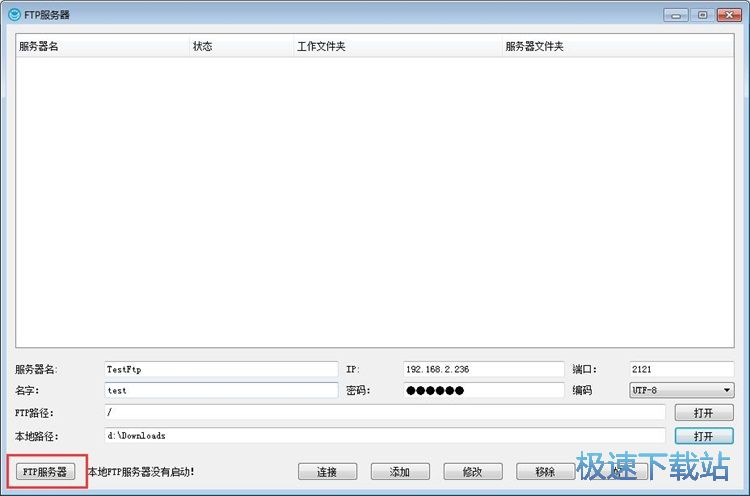The width and height of the screenshot is (750, 496).
Task: Click the FTP服务器 button at bottom left
Action: point(45,472)
